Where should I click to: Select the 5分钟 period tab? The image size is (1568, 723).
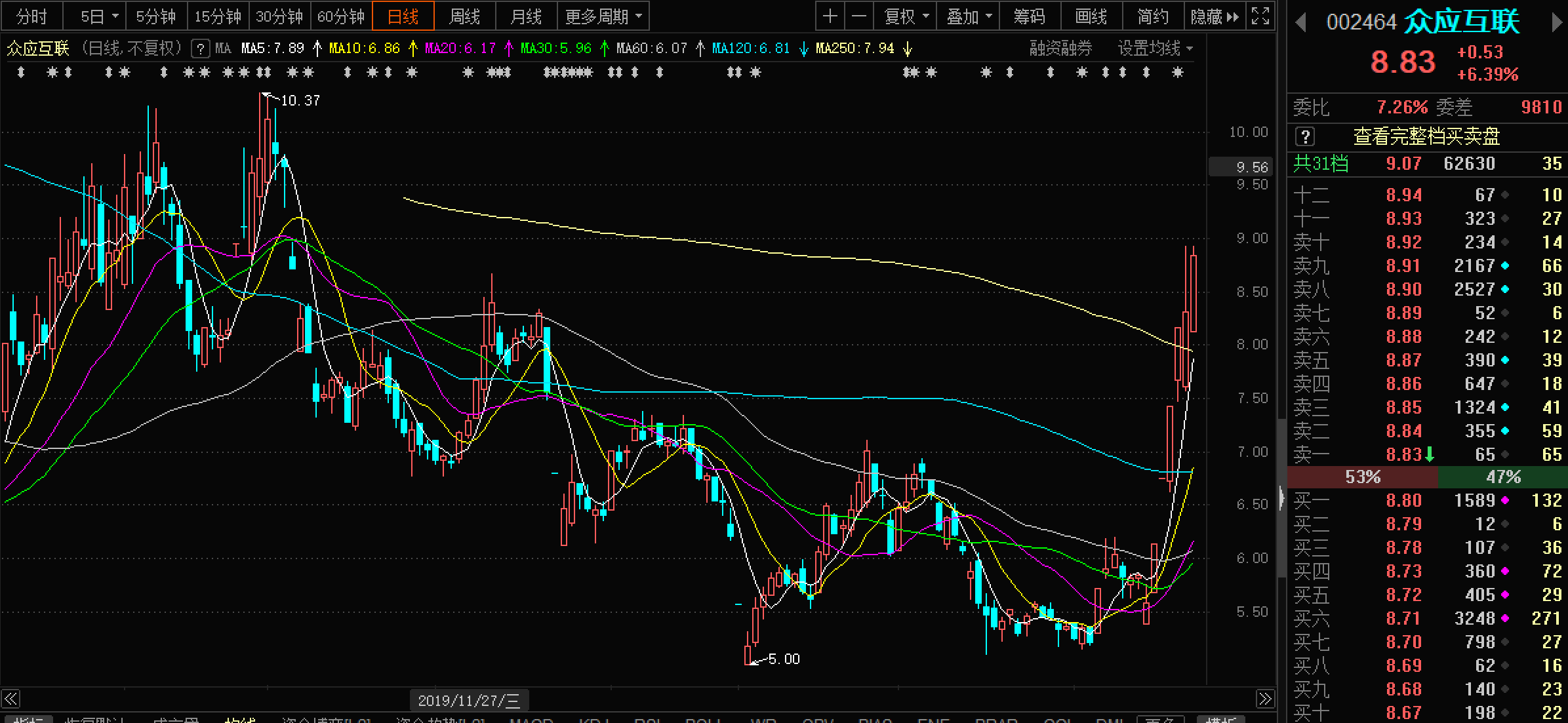pos(156,16)
